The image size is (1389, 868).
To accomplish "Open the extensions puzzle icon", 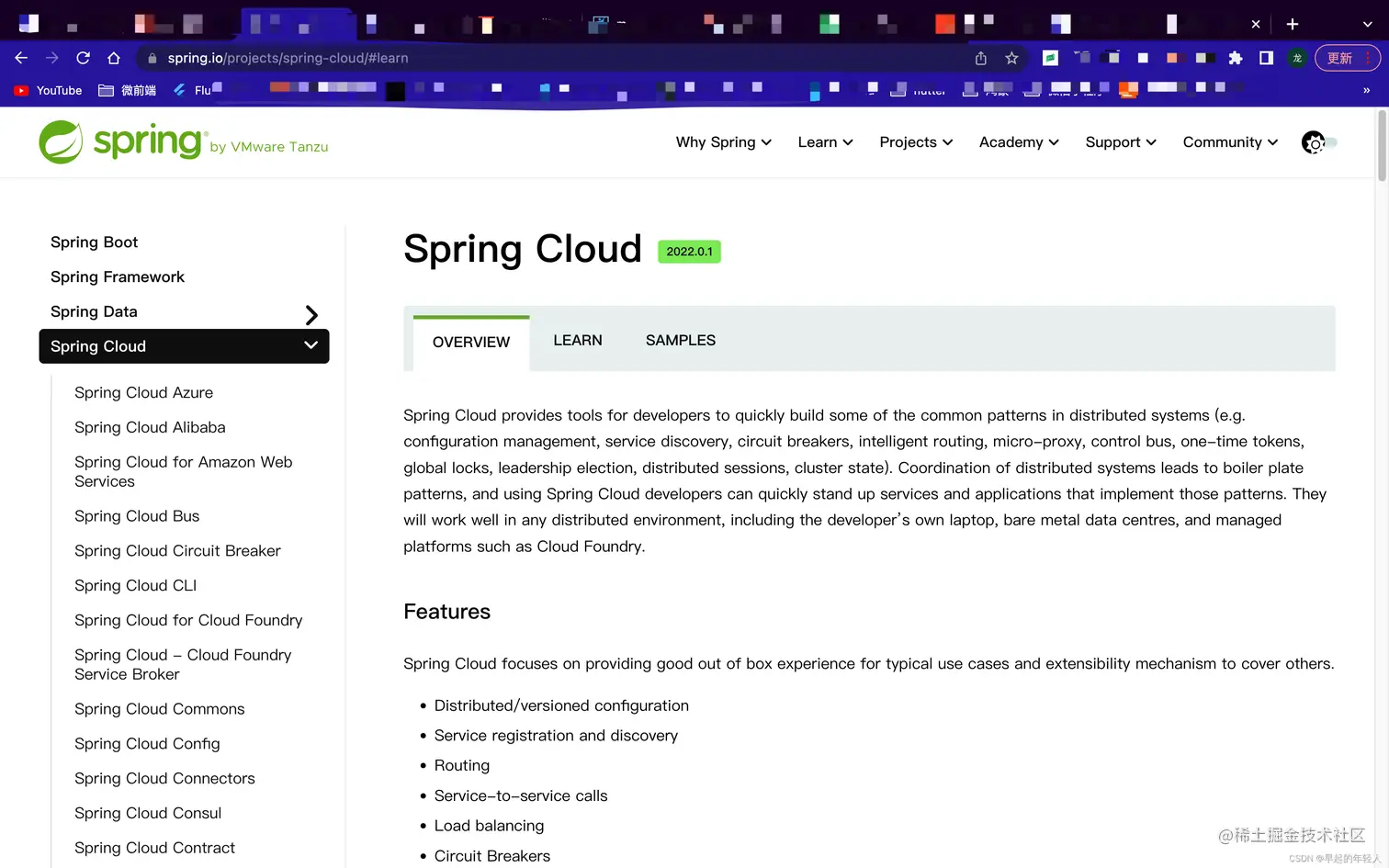I will click(1236, 58).
